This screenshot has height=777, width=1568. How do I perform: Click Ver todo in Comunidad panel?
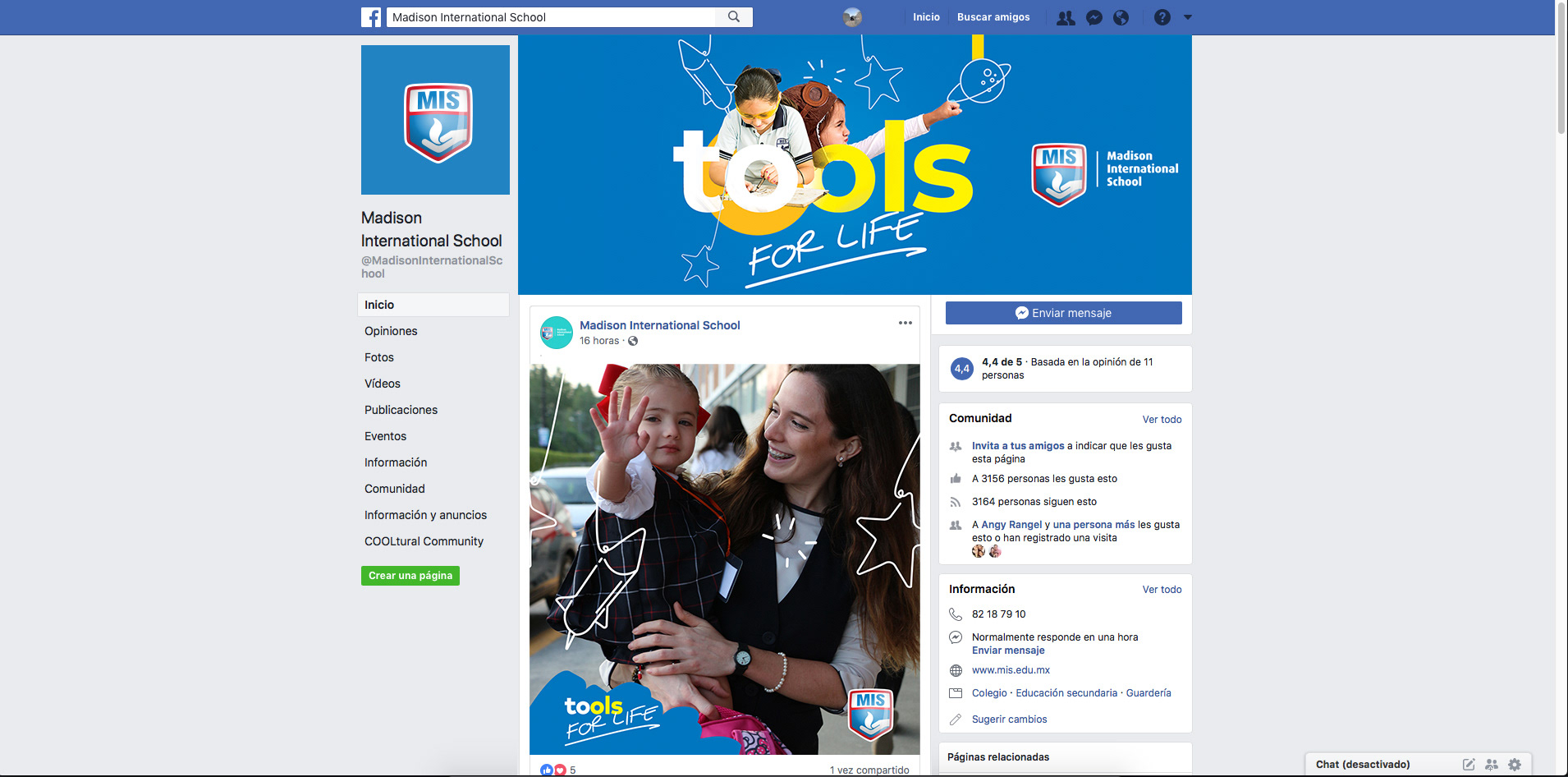click(1162, 420)
